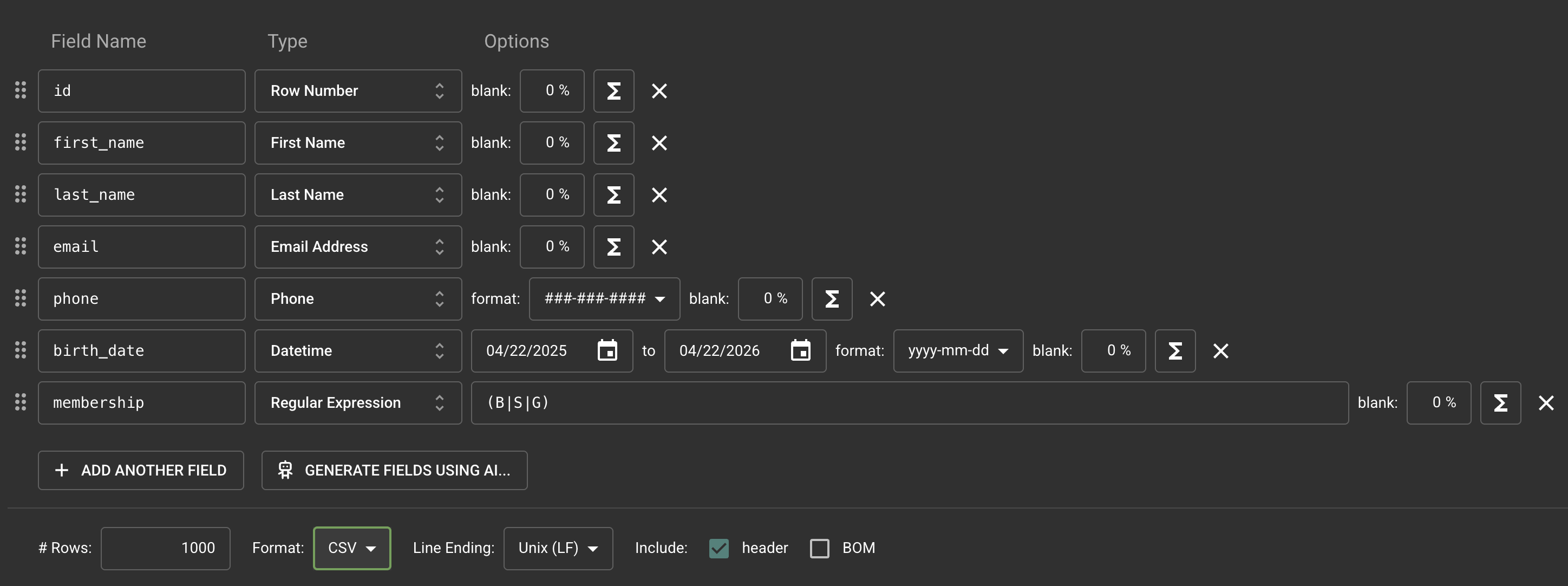Change the Datetime type selector

[358, 351]
